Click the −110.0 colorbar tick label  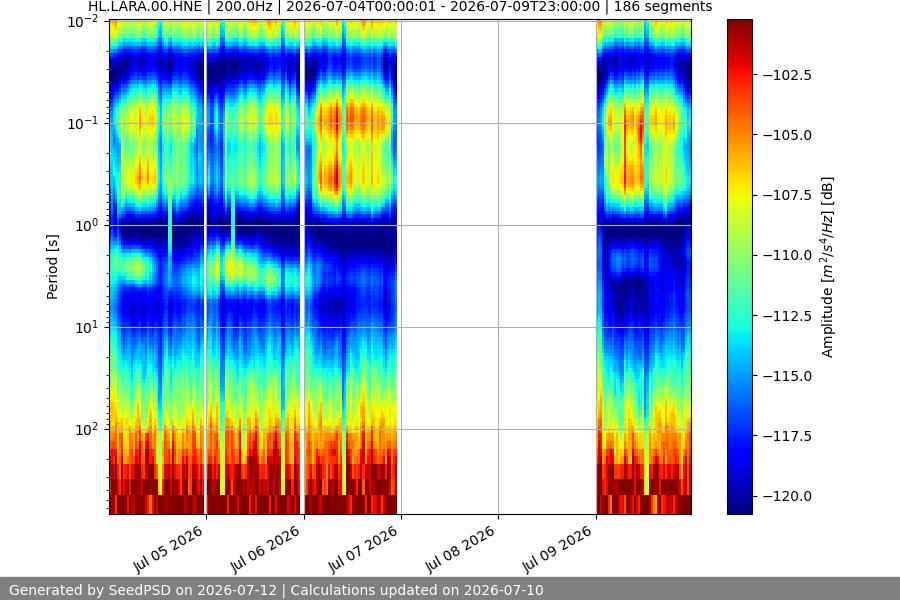pyautogui.click(x=787, y=256)
